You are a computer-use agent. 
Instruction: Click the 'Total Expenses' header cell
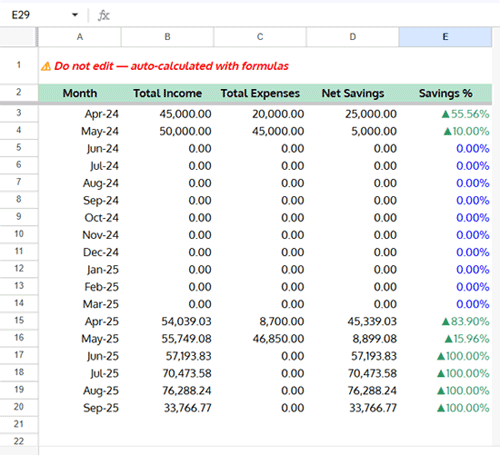[x=260, y=93]
